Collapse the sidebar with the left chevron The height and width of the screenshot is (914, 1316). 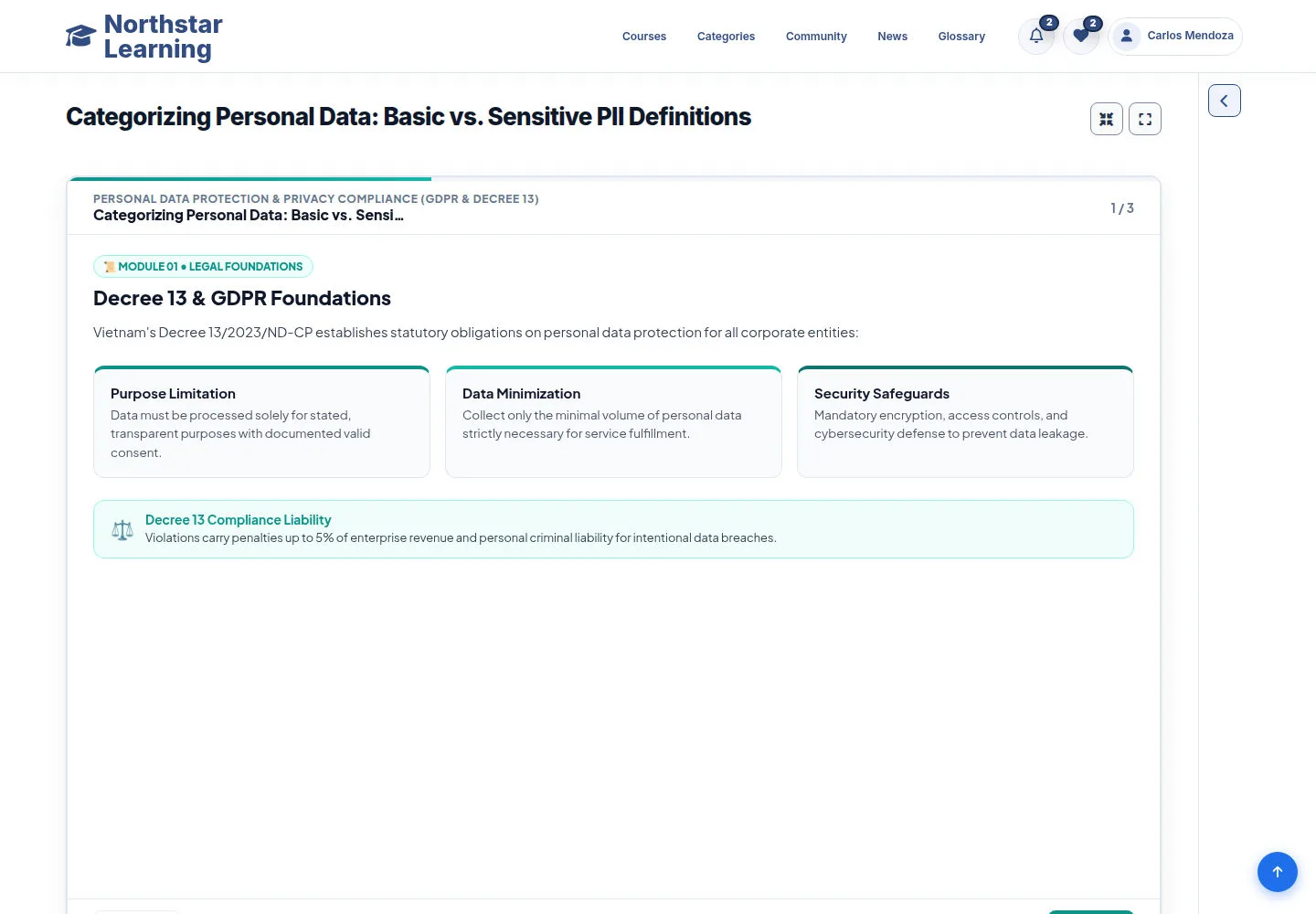coord(1225,101)
